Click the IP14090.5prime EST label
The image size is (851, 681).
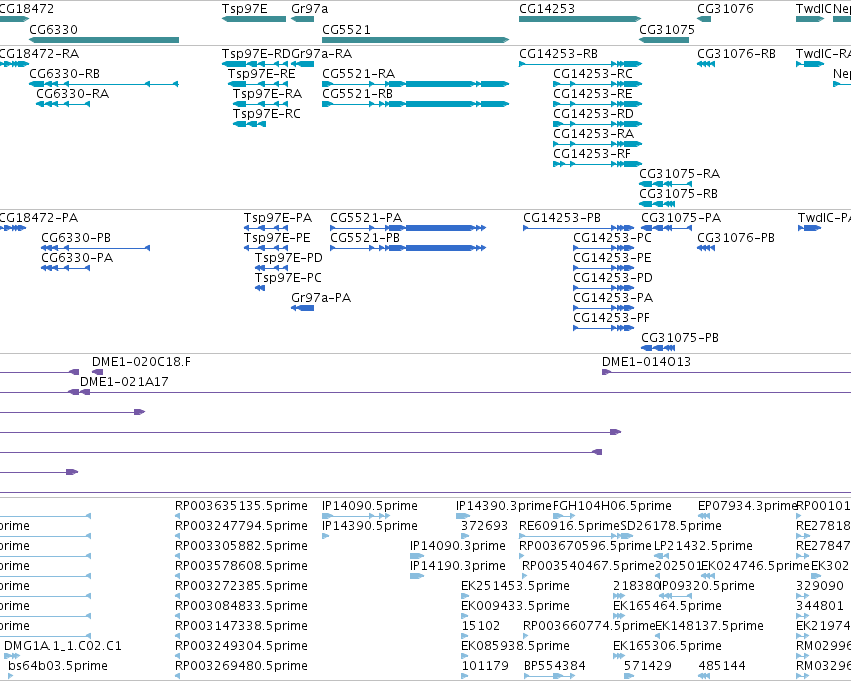click(x=370, y=506)
